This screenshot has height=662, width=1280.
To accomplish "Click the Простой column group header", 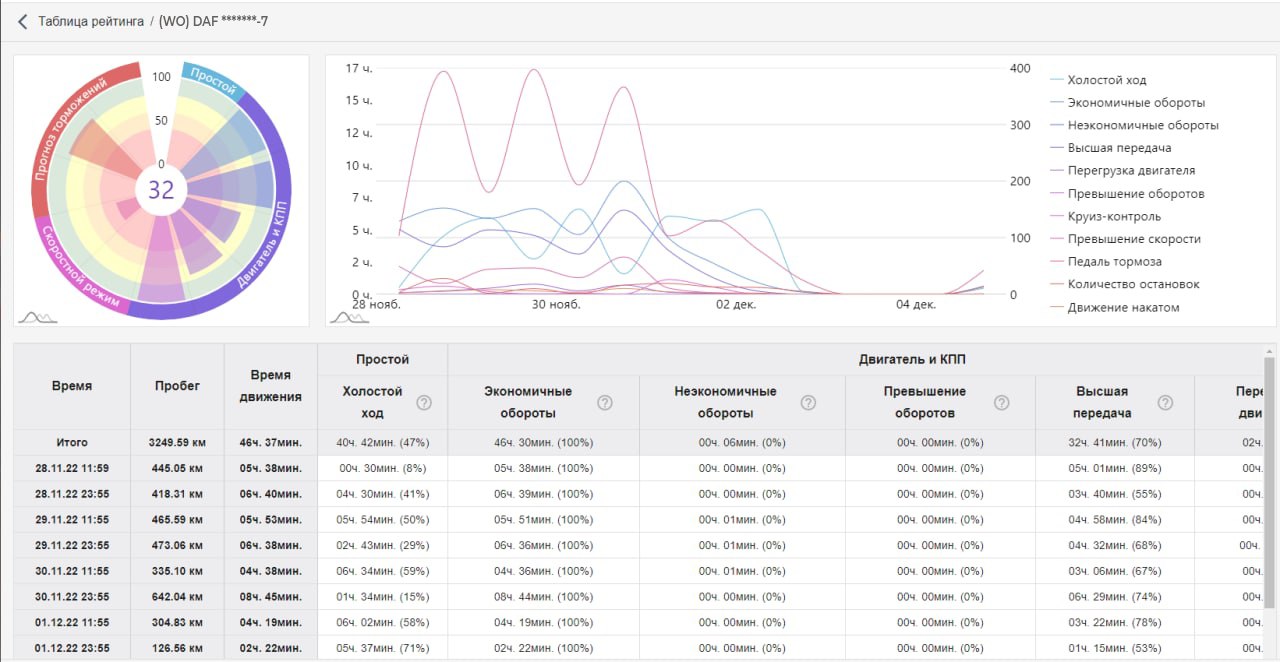I will pyautogui.click(x=382, y=359).
